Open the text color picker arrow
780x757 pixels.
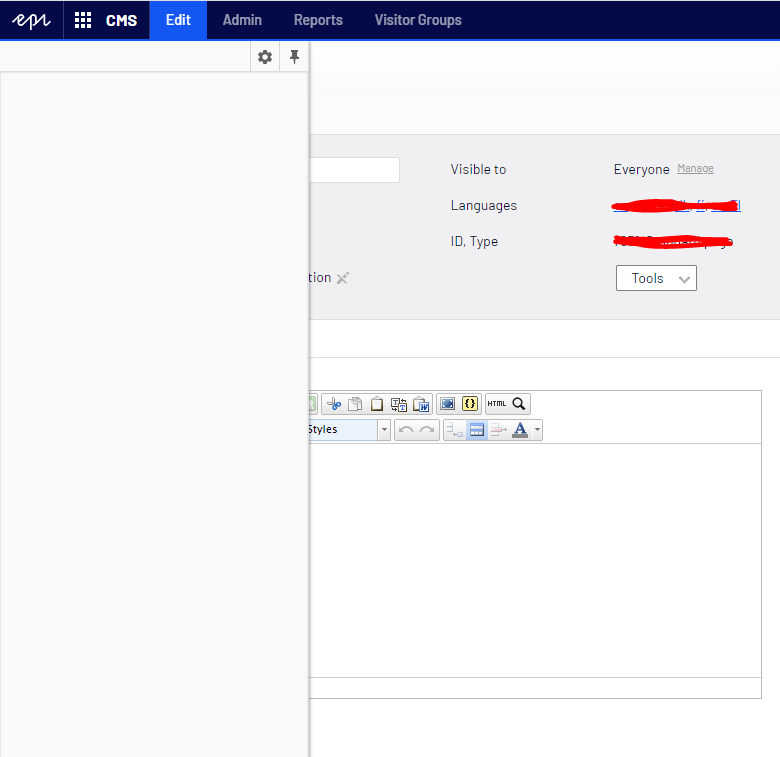click(x=537, y=430)
